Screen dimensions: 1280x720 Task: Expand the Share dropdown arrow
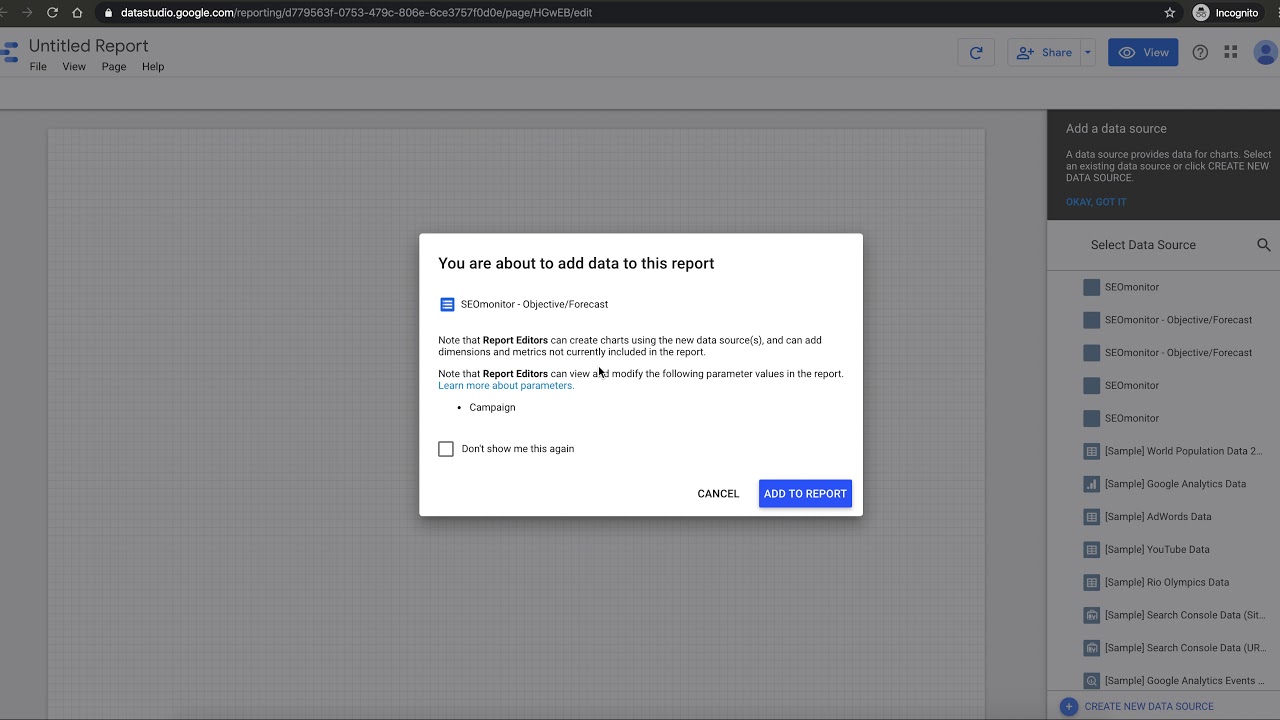pos(1087,53)
